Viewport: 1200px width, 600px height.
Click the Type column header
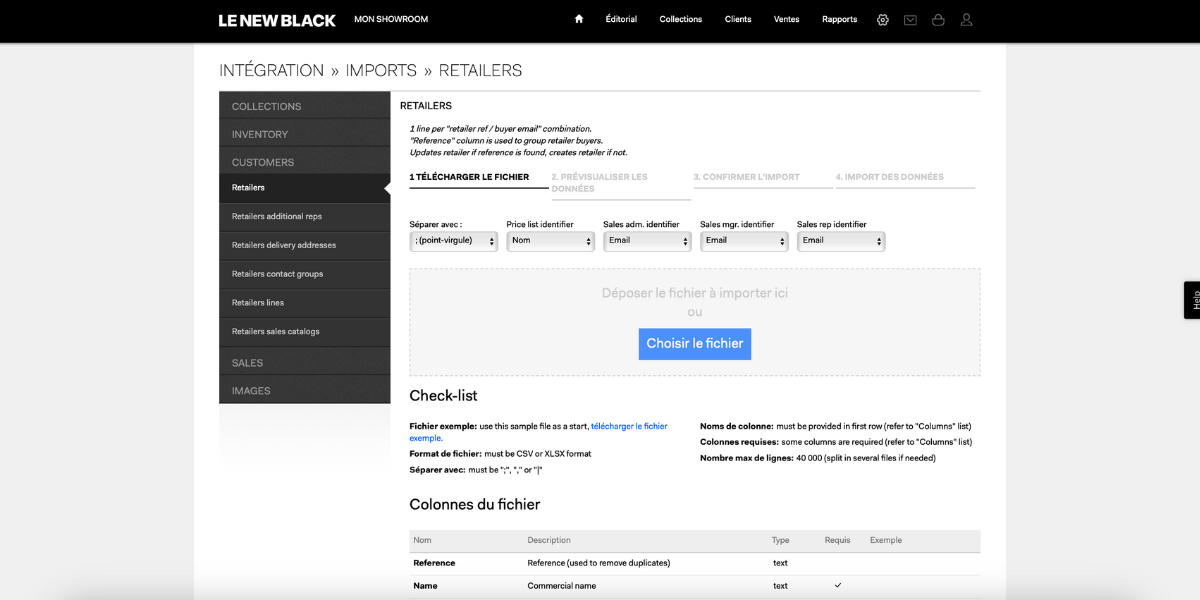pos(781,541)
